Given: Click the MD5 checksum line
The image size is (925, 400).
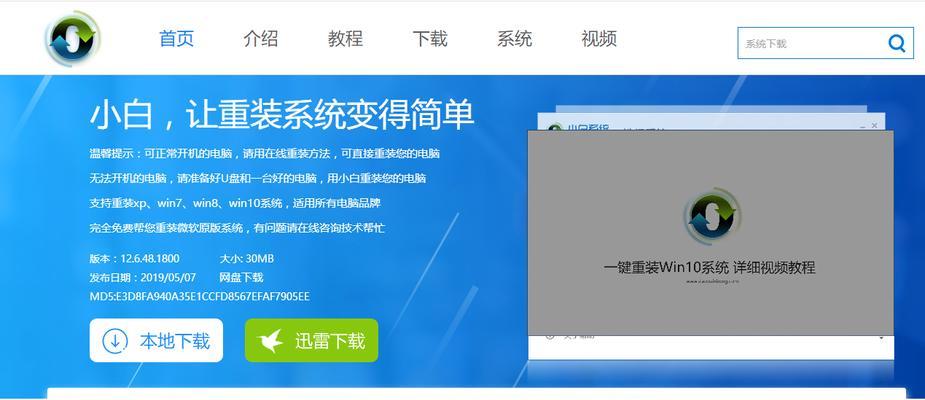Looking at the screenshot, I should point(199,296).
